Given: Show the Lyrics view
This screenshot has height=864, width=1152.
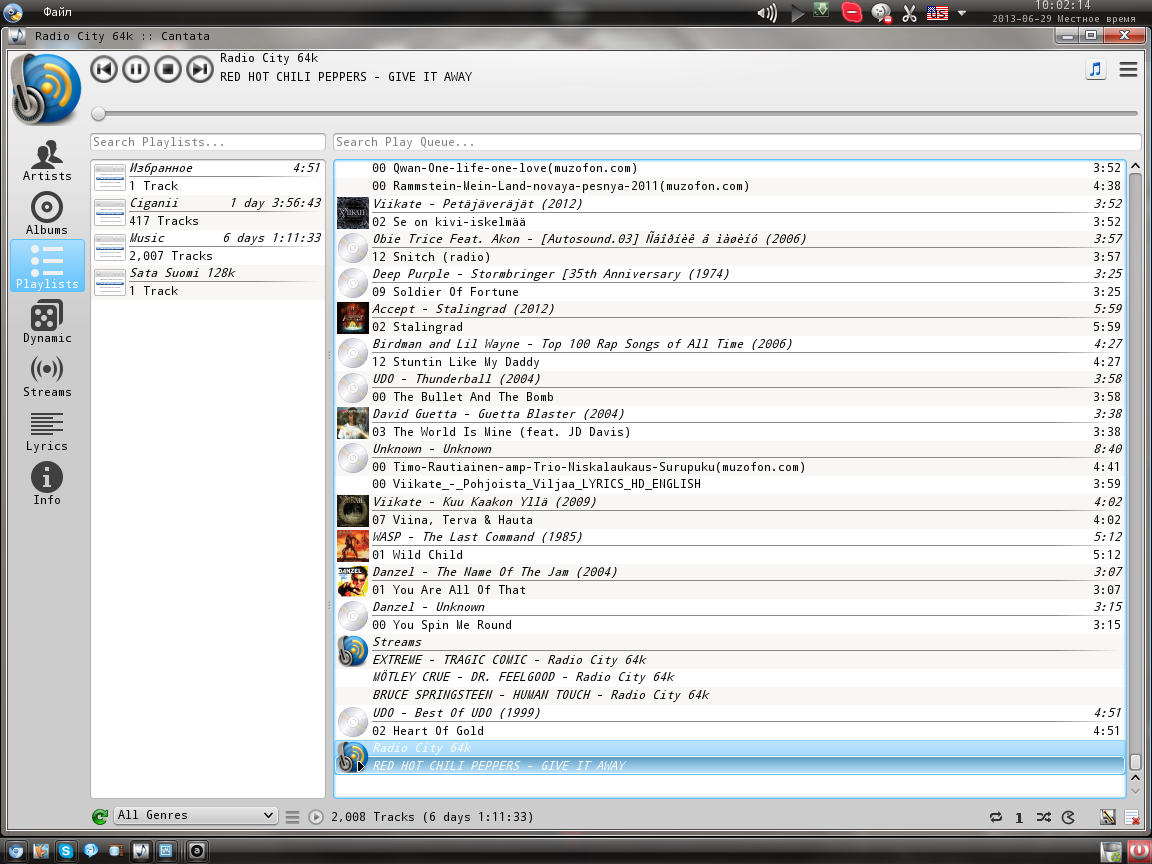Looking at the screenshot, I should click(47, 431).
